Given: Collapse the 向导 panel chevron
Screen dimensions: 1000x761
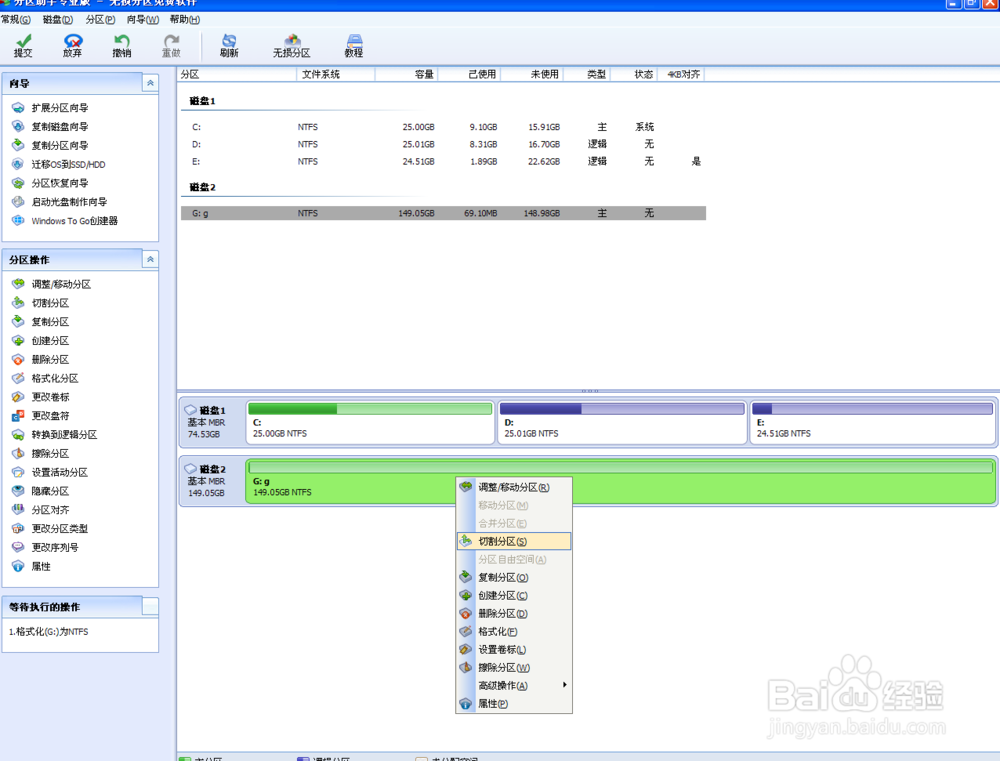Looking at the screenshot, I should coord(150,83).
